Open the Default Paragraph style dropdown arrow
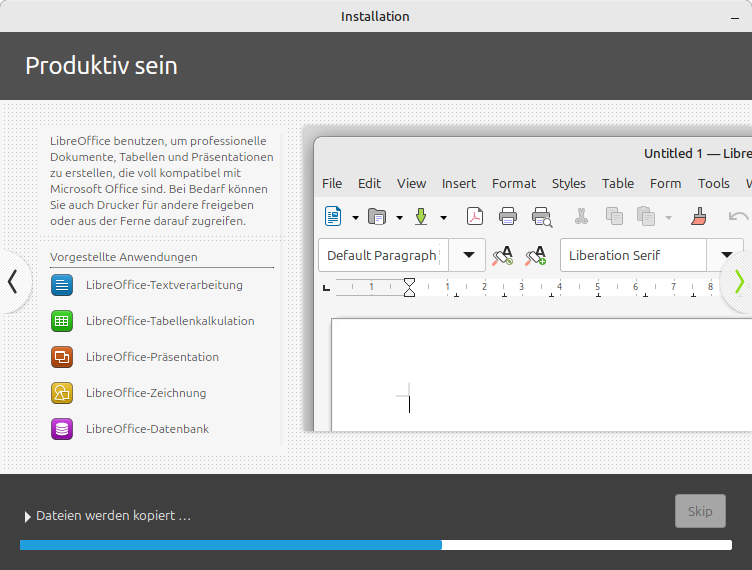This screenshot has height=570, width=752. [469, 255]
